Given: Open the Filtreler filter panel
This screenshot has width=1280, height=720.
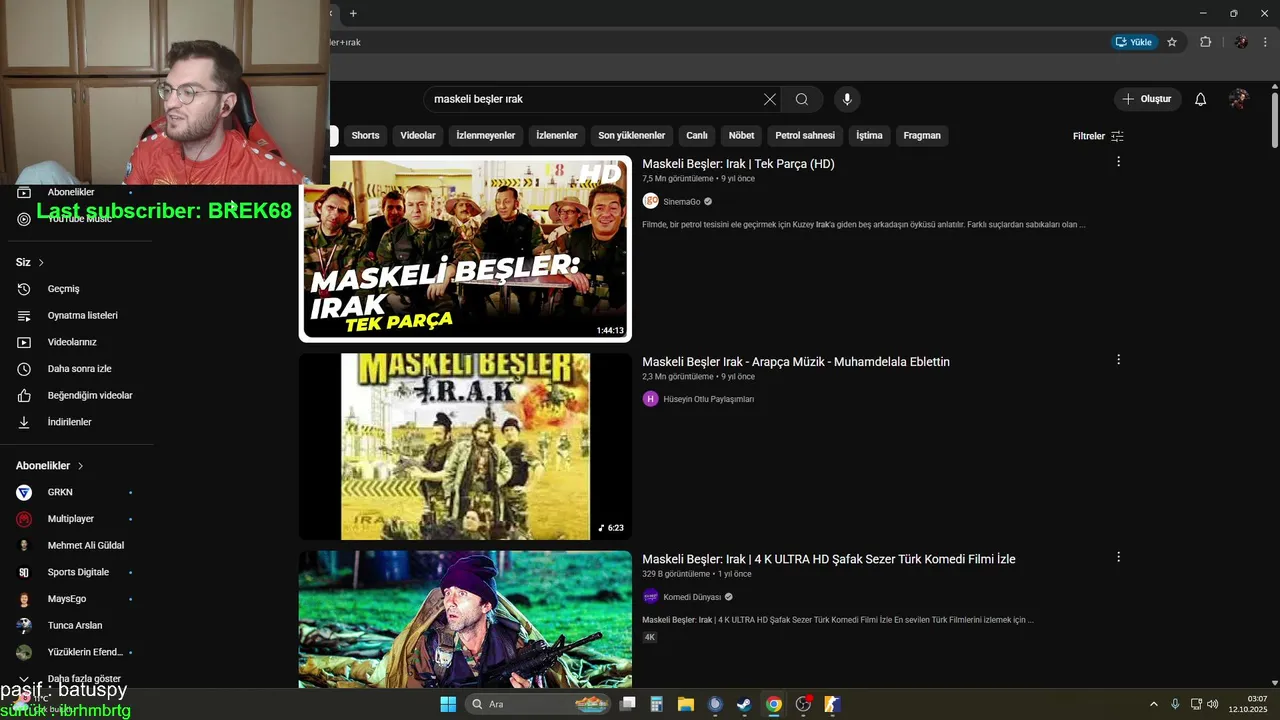Looking at the screenshot, I should pos(1098,136).
